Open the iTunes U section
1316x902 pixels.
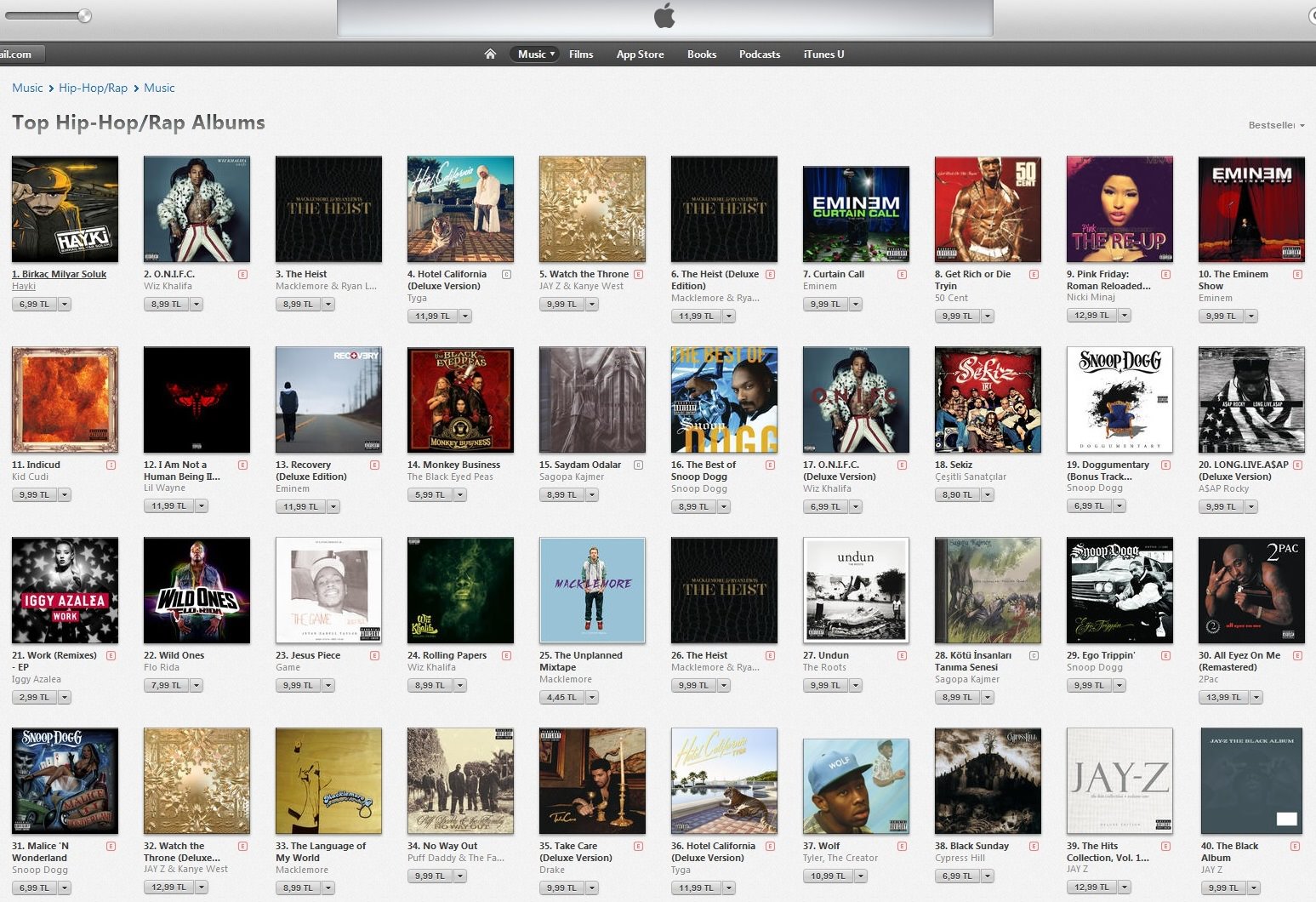click(823, 54)
